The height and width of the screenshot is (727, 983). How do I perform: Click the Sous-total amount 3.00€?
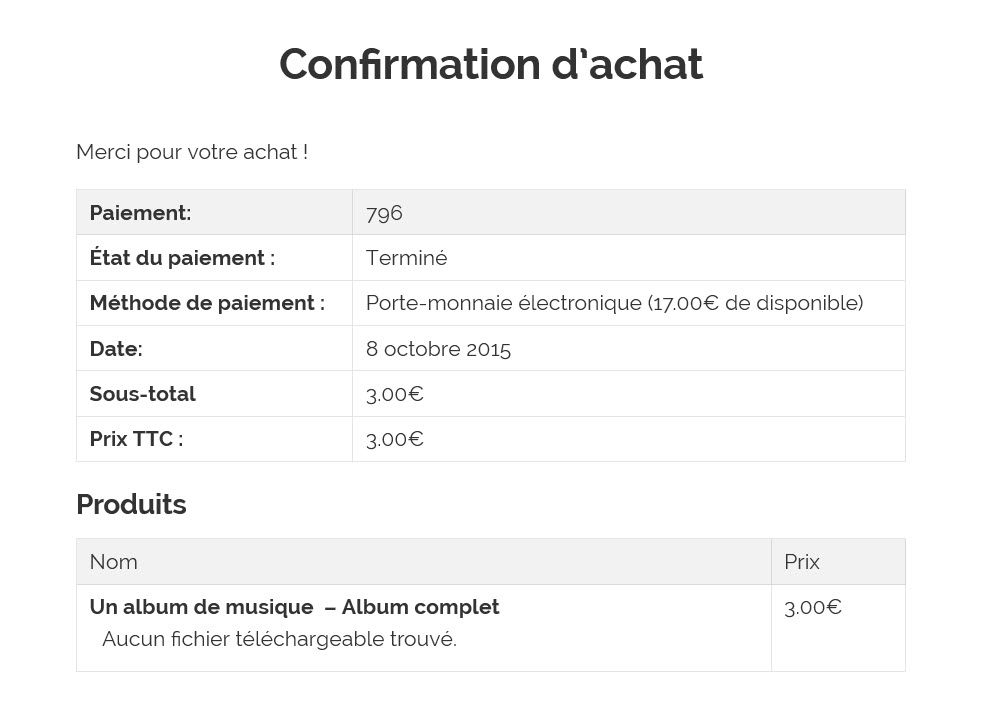click(x=394, y=394)
